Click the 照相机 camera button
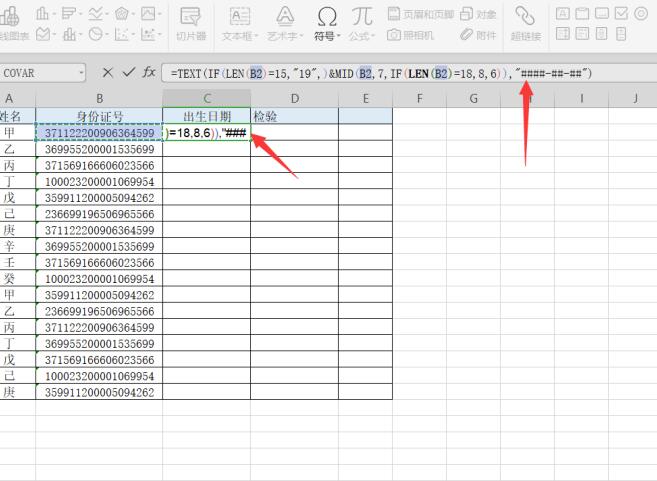The width and height of the screenshot is (657, 481). click(x=410, y=34)
